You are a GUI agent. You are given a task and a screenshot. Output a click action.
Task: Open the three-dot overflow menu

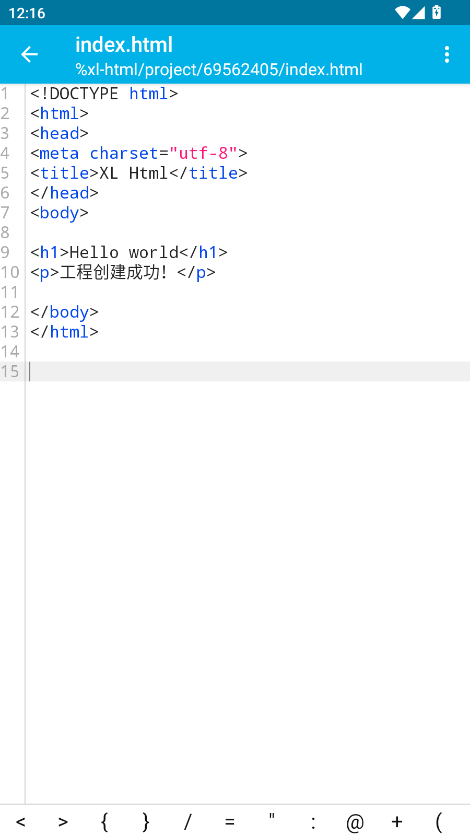click(447, 54)
